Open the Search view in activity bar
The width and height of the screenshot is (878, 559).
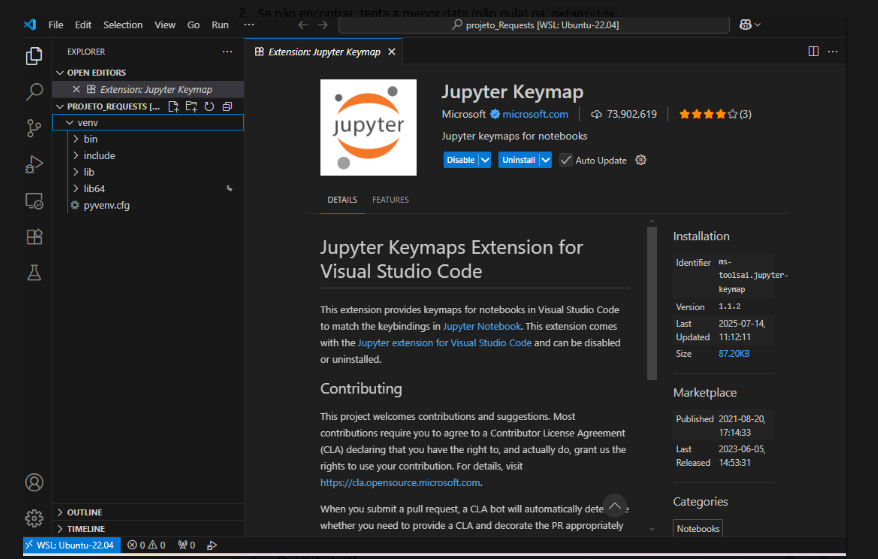coord(34,92)
